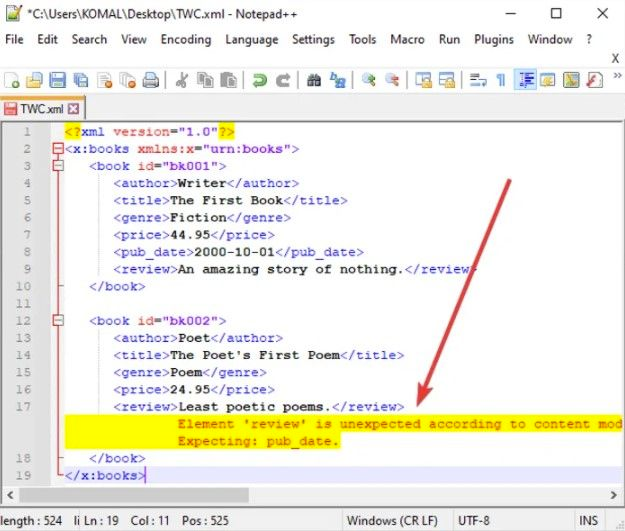This screenshot has width=625, height=531.
Task: Click the Print icon in toolbar
Action: click(x=150, y=80)
